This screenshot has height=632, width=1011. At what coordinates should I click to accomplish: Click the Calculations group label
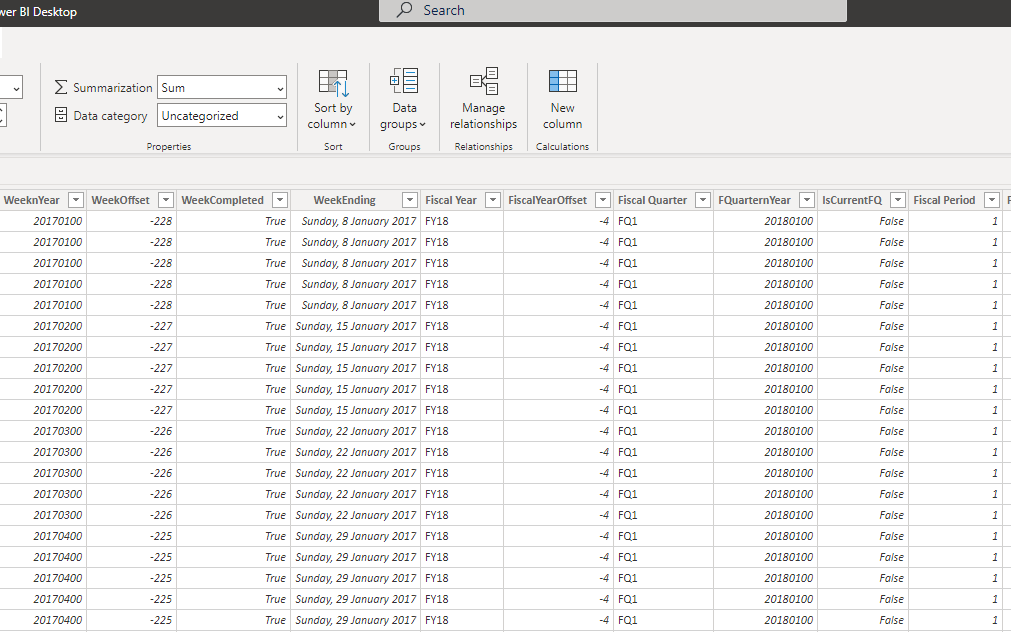point(562,146)
